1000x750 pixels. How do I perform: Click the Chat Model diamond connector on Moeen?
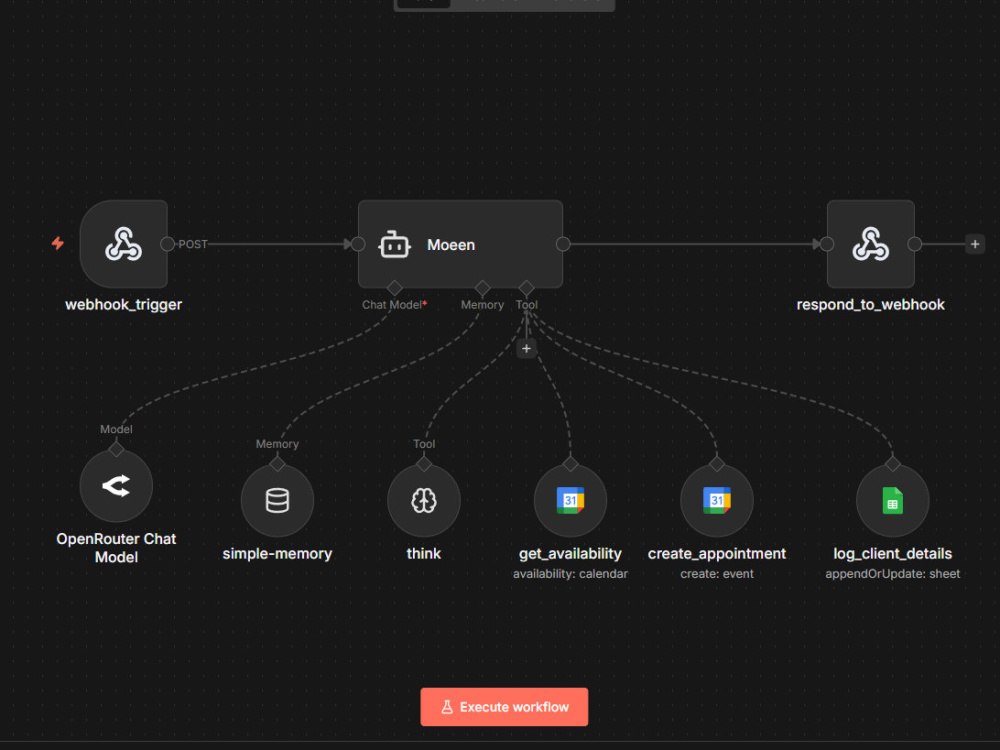click(x=394, y=288)
